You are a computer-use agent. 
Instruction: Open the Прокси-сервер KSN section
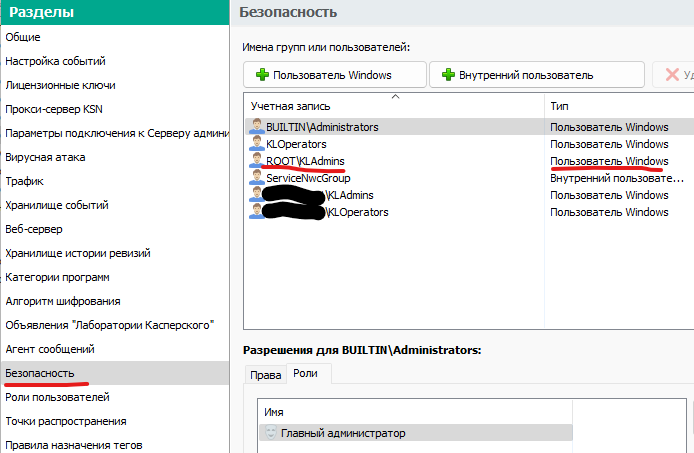pos(54,109)
